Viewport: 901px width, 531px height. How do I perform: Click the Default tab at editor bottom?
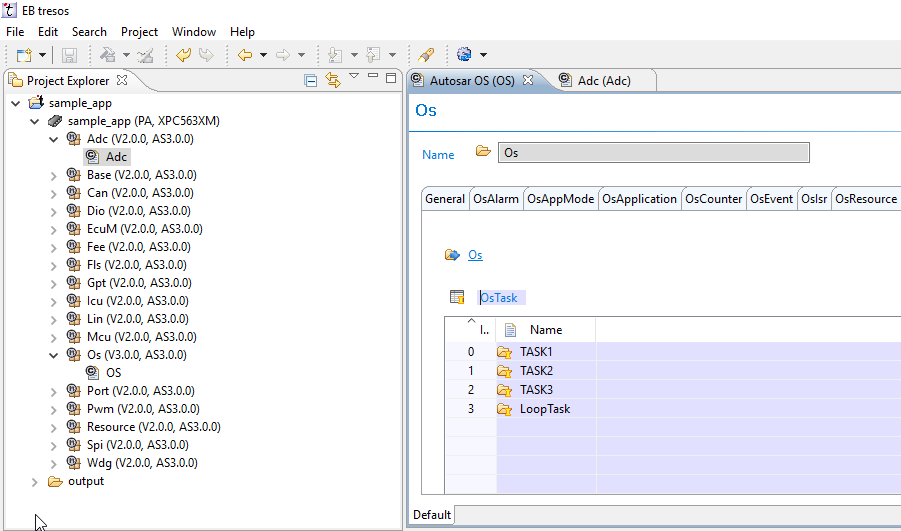tap(432, 514)
